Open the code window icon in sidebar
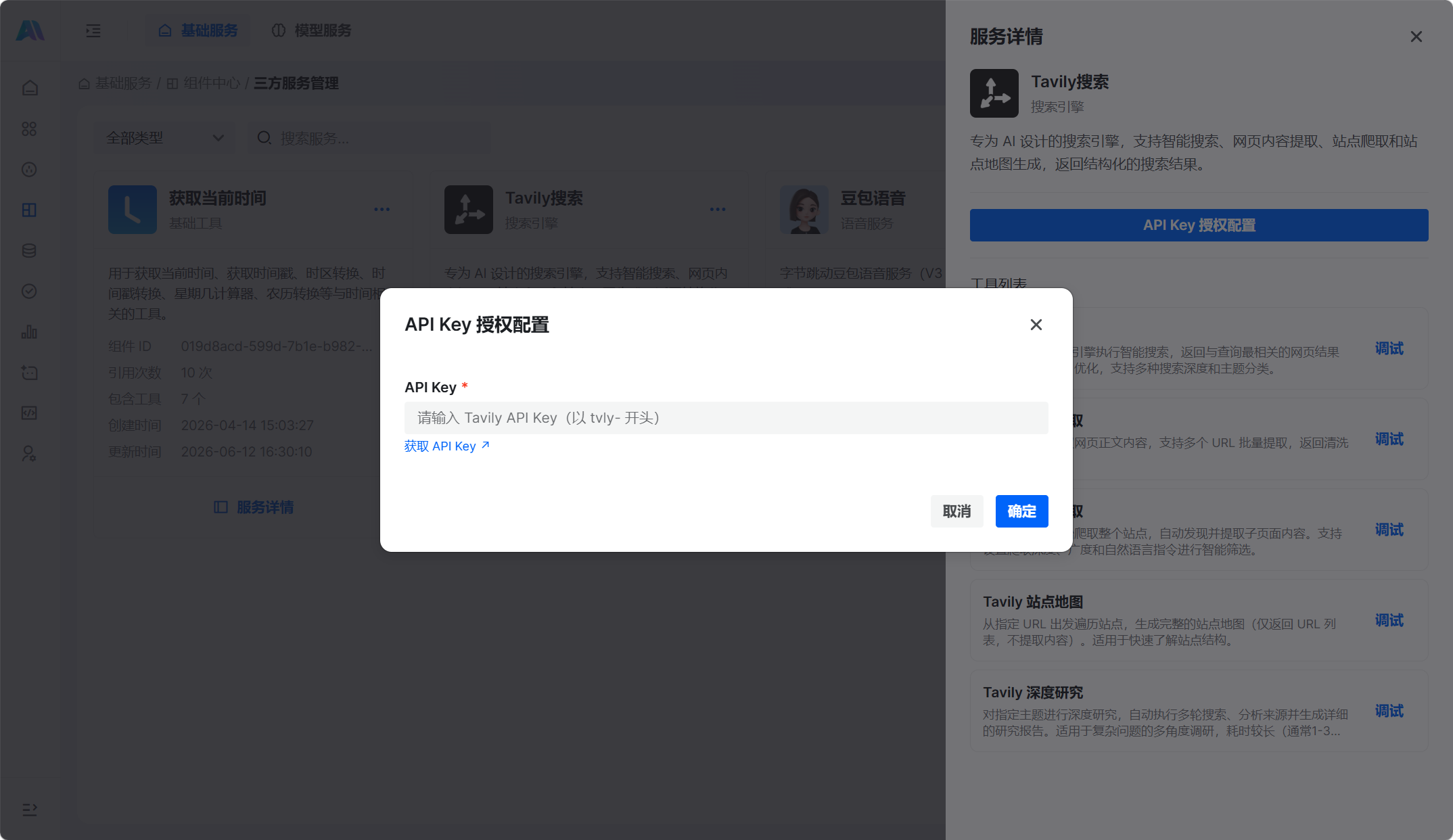The image size is (1453, 840). (x=29, y=413)
